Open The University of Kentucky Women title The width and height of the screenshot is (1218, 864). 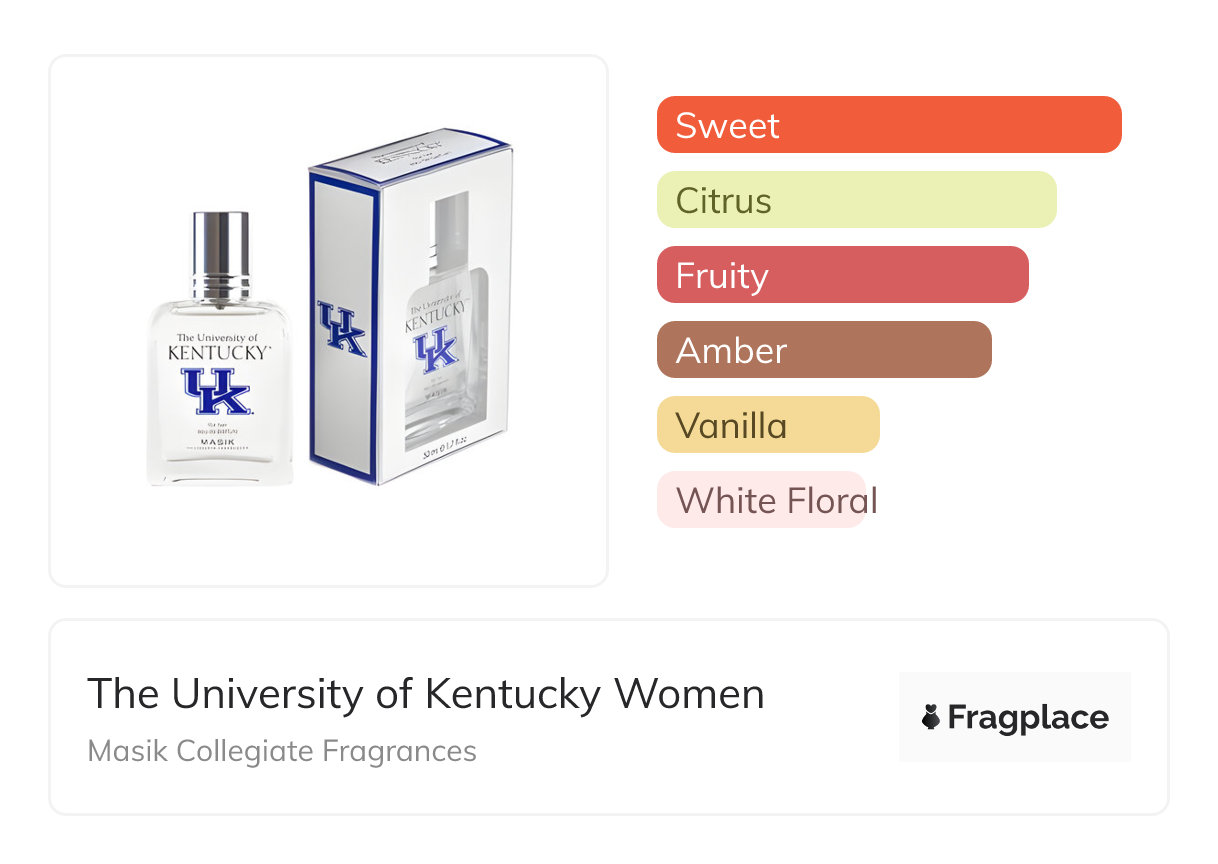coord(425,694)
